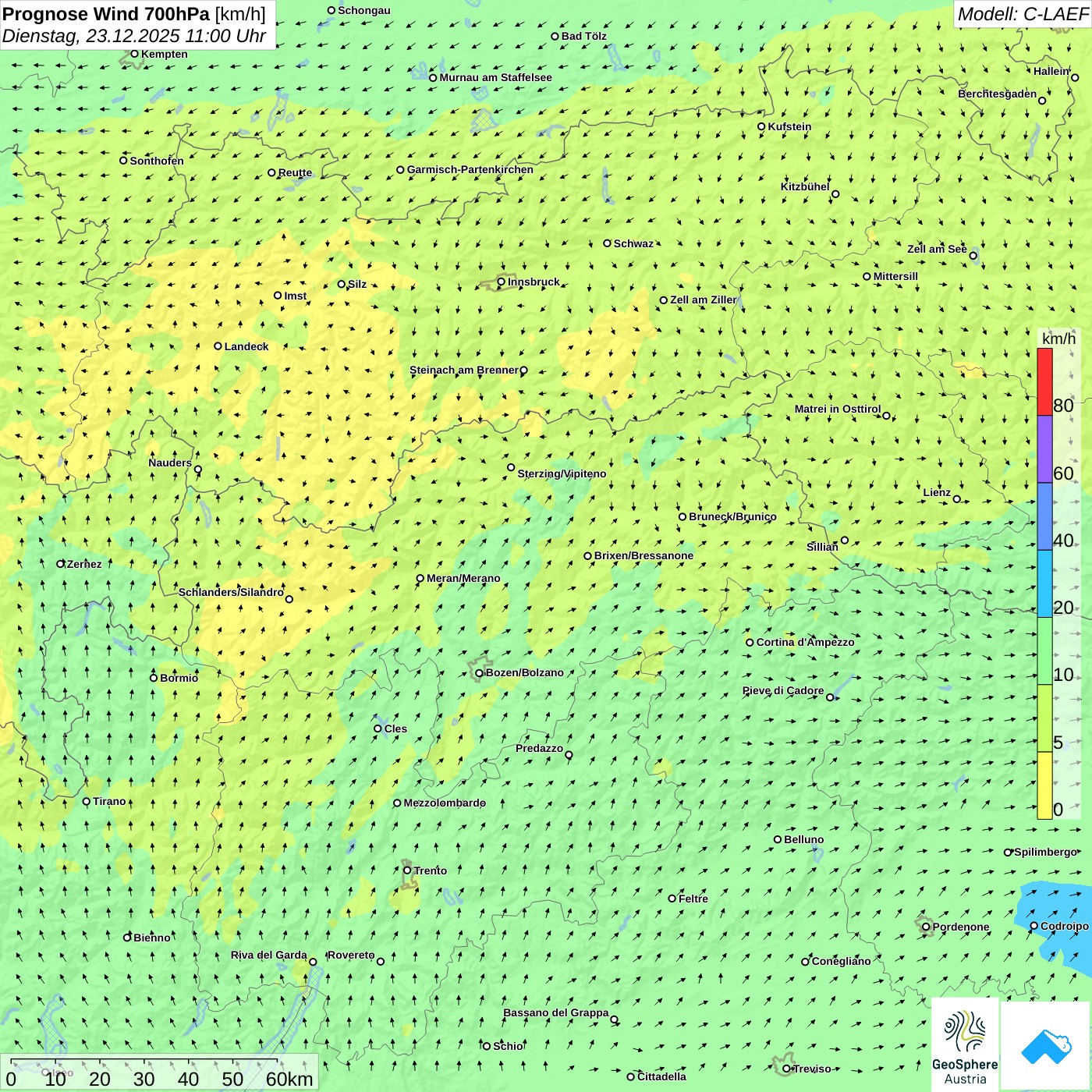Click the Bienno town label
Screen dimensions: 1092x1092
pyautogui.click(x=151, y=938)
